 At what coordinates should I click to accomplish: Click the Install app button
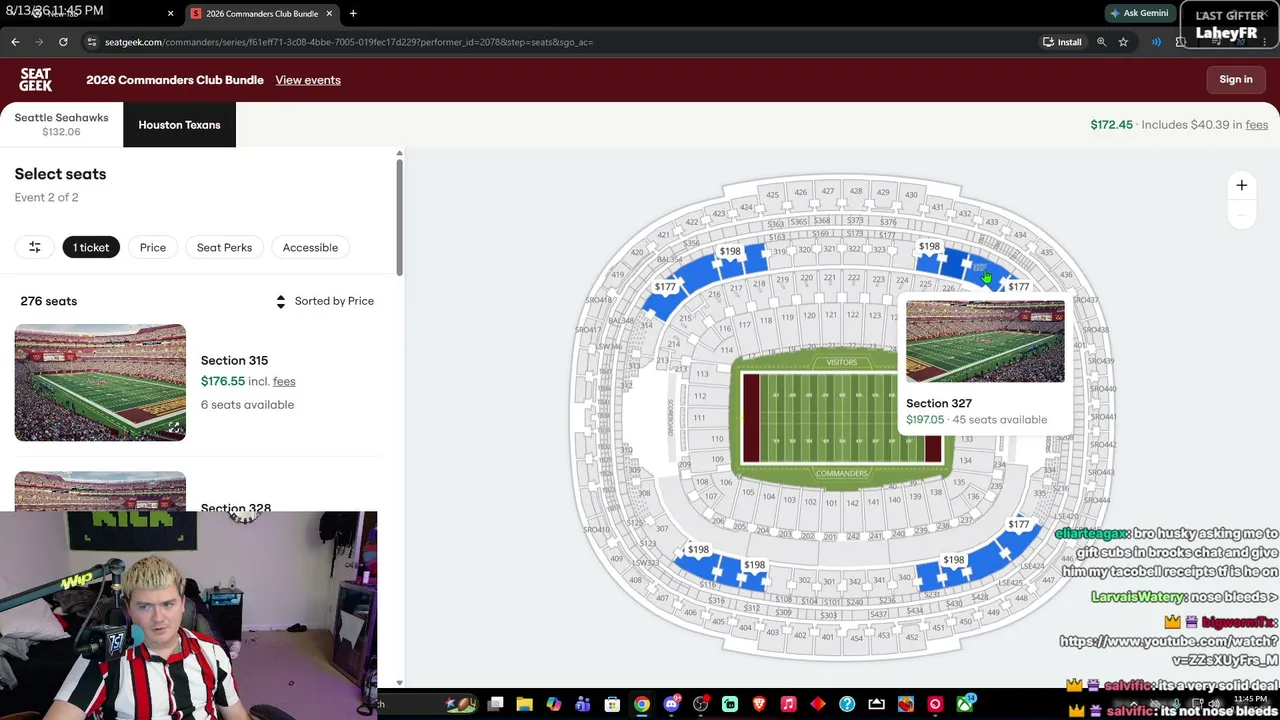[1062, 42]
